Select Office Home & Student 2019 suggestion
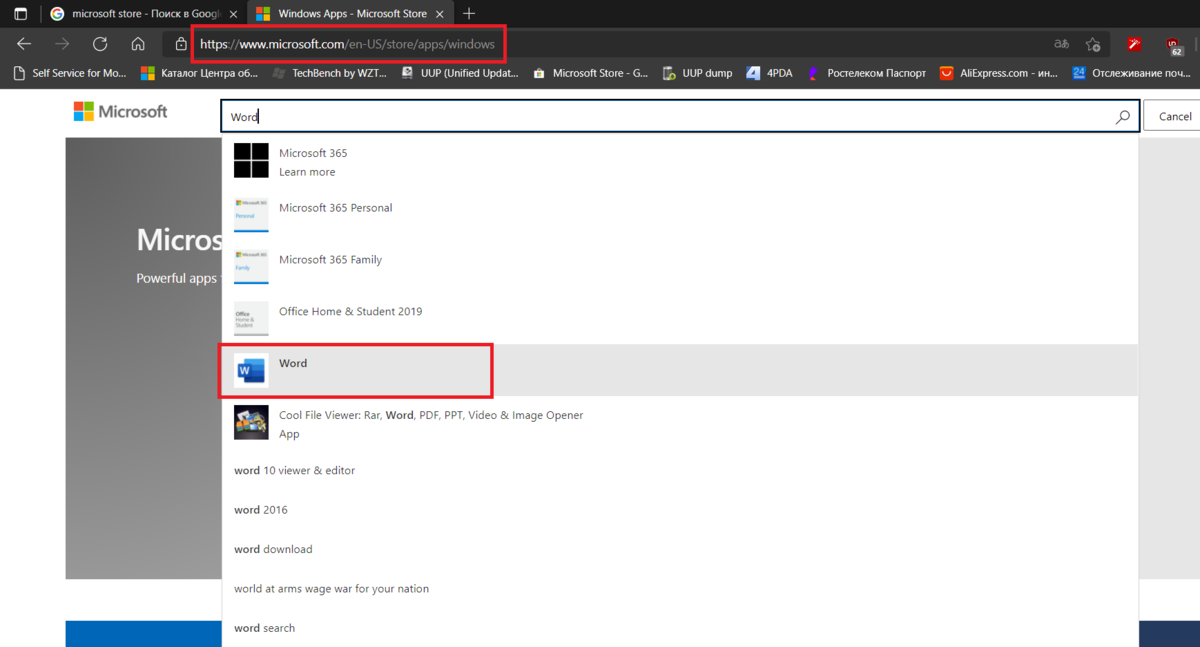The height and width of the screenshot is (647, 1200). [x=679, y=317]
